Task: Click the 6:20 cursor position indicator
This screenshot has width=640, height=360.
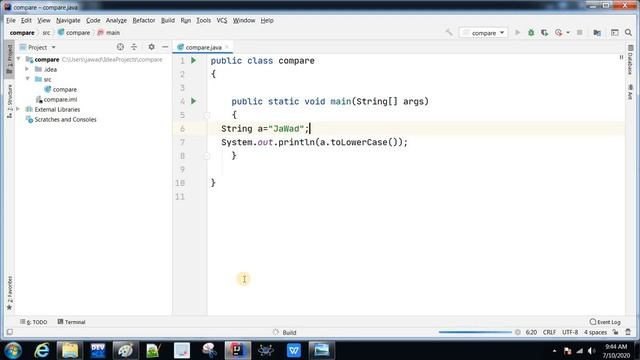Action: [531, 332]
